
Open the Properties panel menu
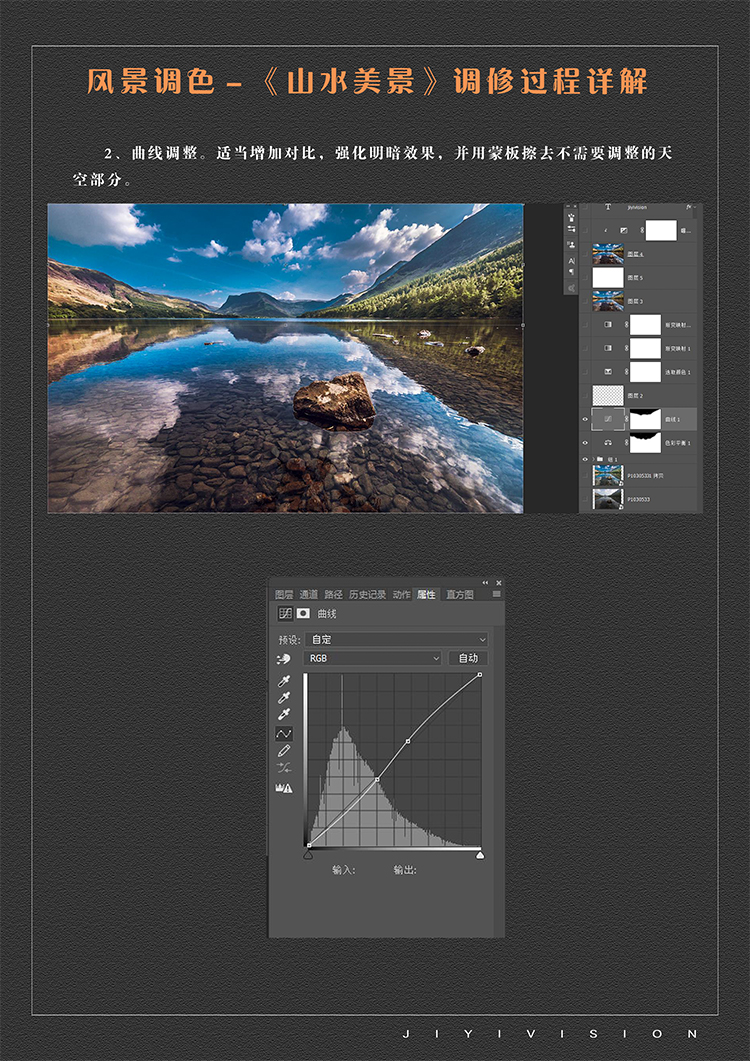pyautogui.click(x=497, y=594)
